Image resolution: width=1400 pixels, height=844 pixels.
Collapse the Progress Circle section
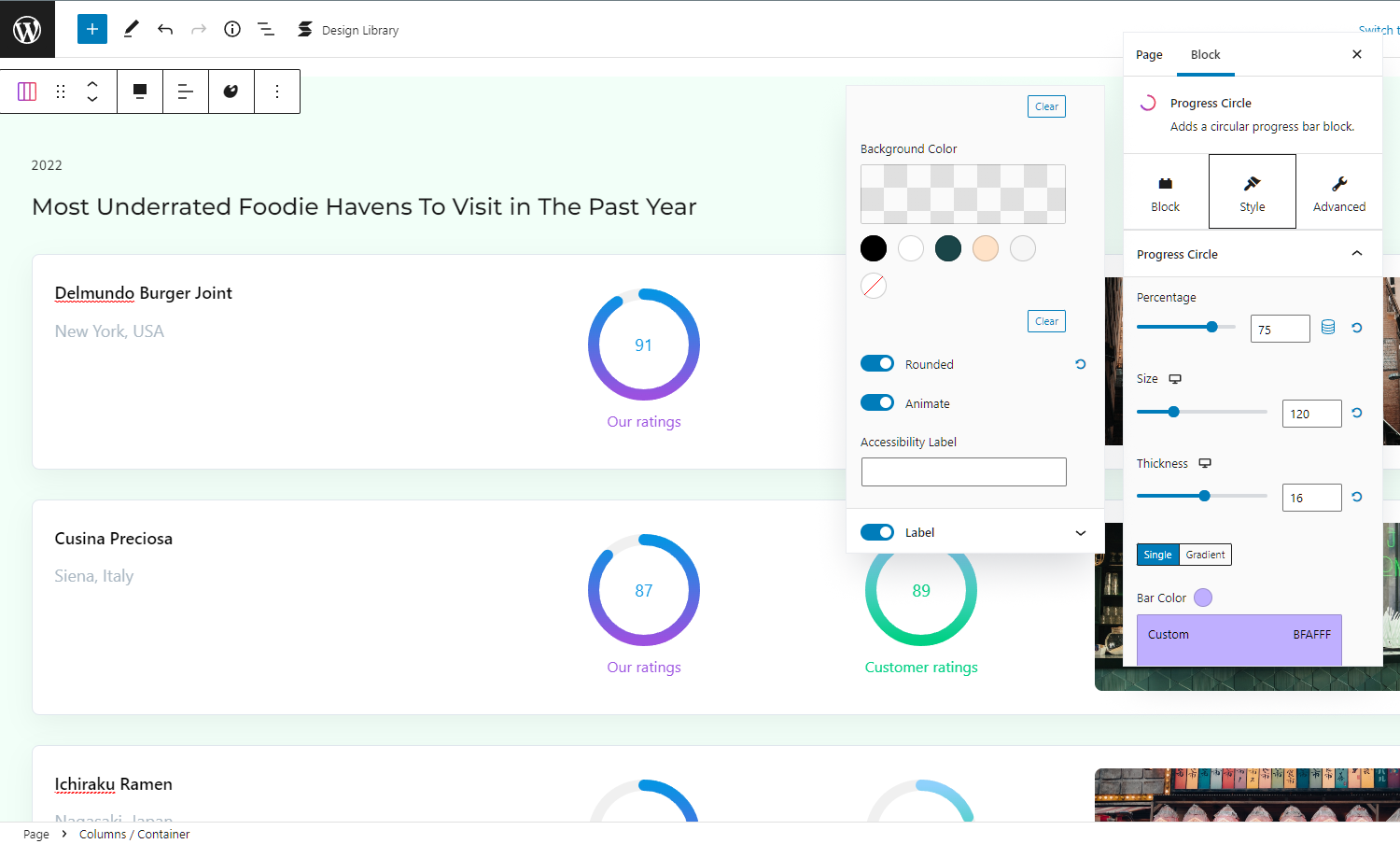(1357, 254)
